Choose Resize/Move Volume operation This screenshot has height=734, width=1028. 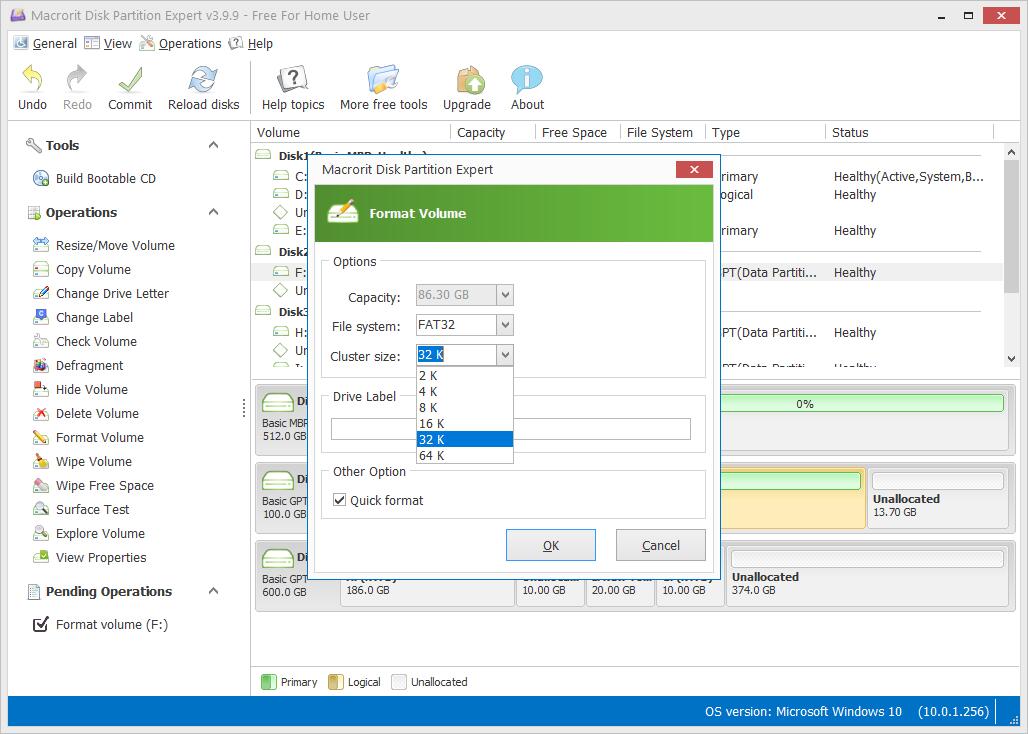[x=115, y=246]
